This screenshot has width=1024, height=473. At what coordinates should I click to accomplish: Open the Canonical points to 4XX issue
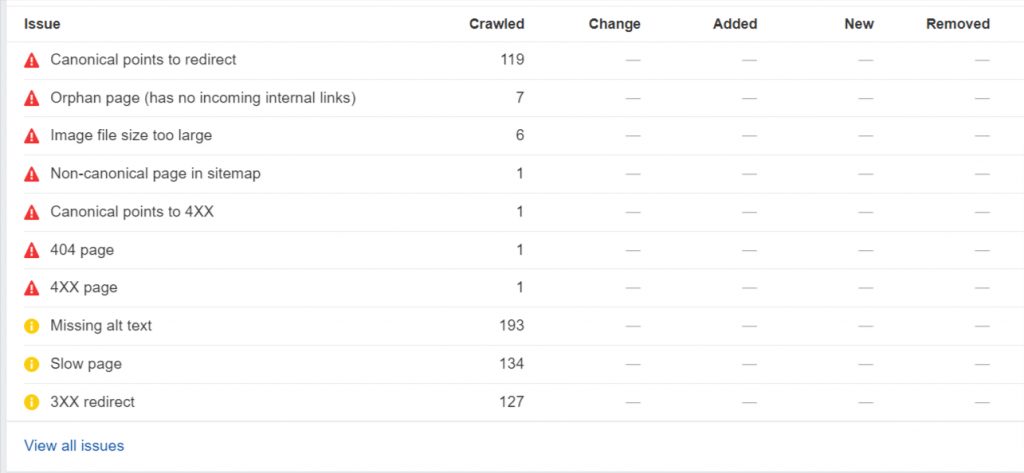click(x=132, y=212)
